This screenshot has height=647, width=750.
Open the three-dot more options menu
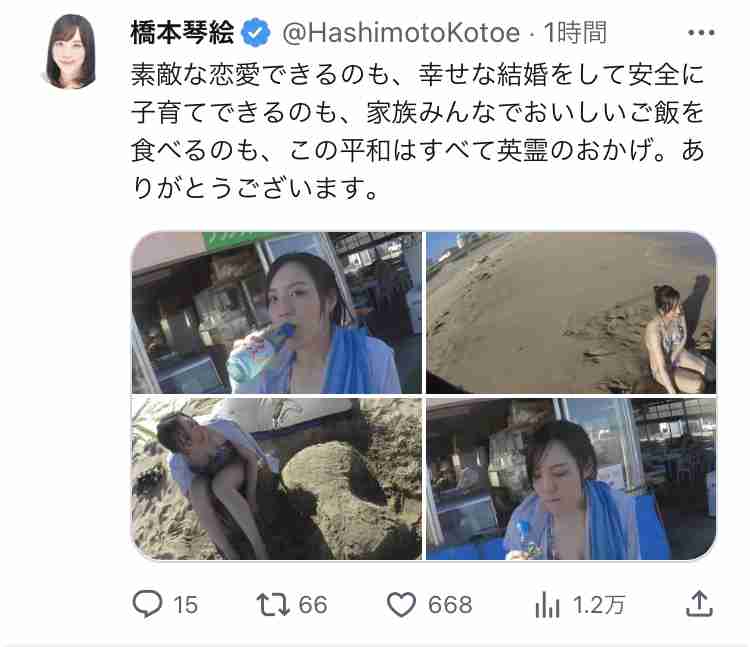pos(701,33)
